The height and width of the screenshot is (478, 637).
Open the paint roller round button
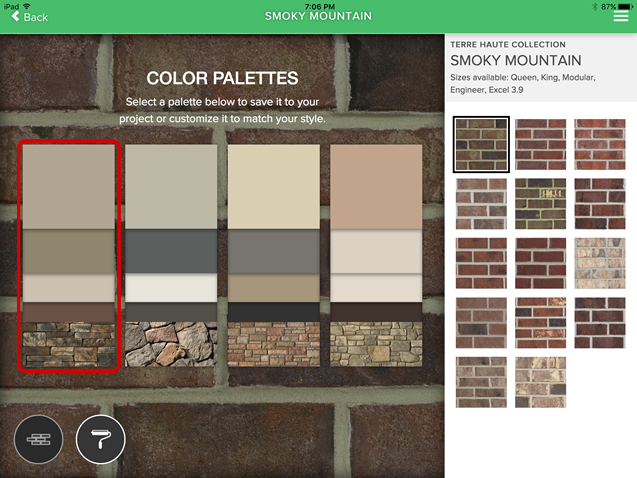pos(101,439)
